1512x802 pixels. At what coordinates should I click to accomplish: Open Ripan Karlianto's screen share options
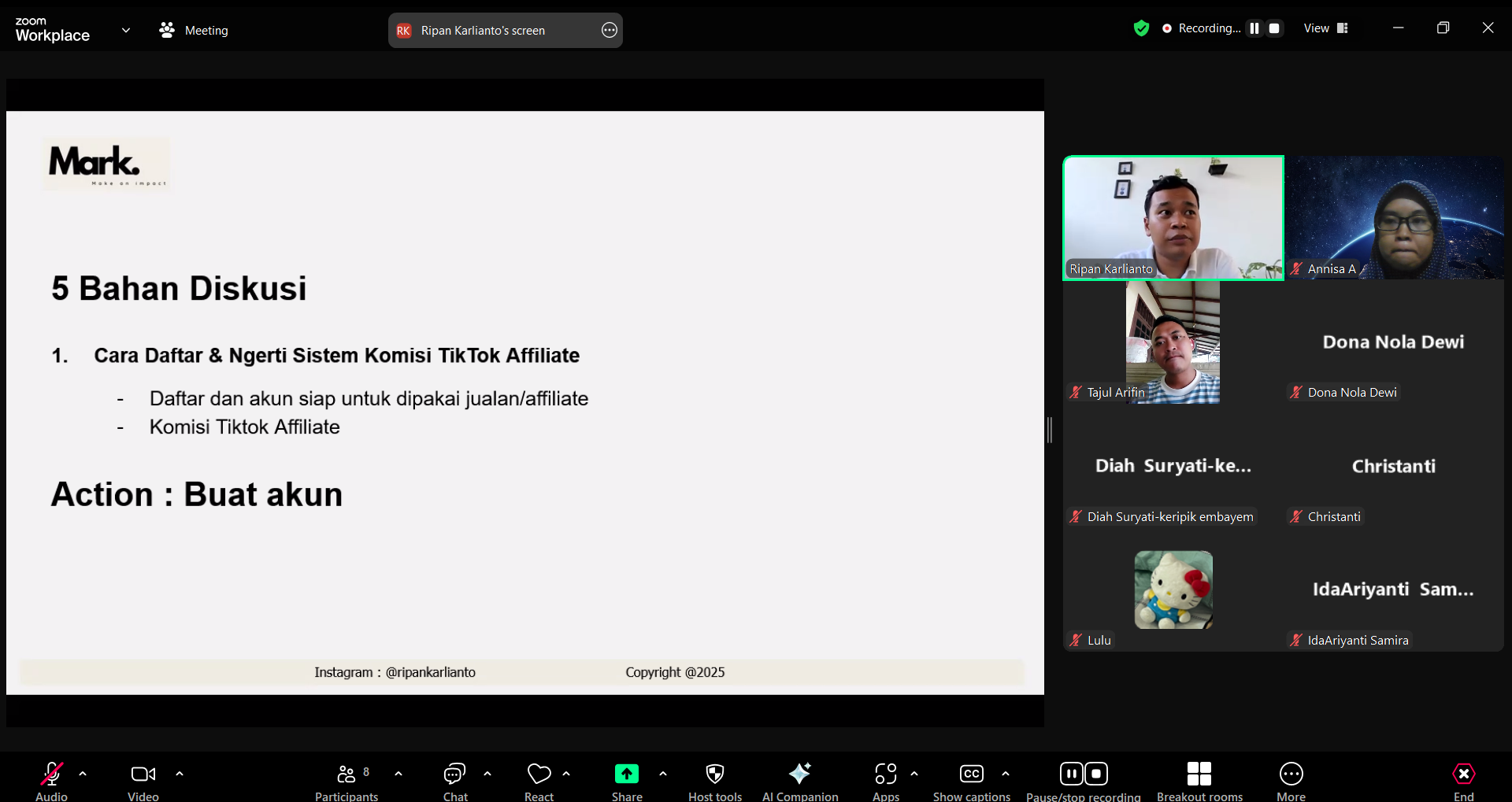coord(610,31)
